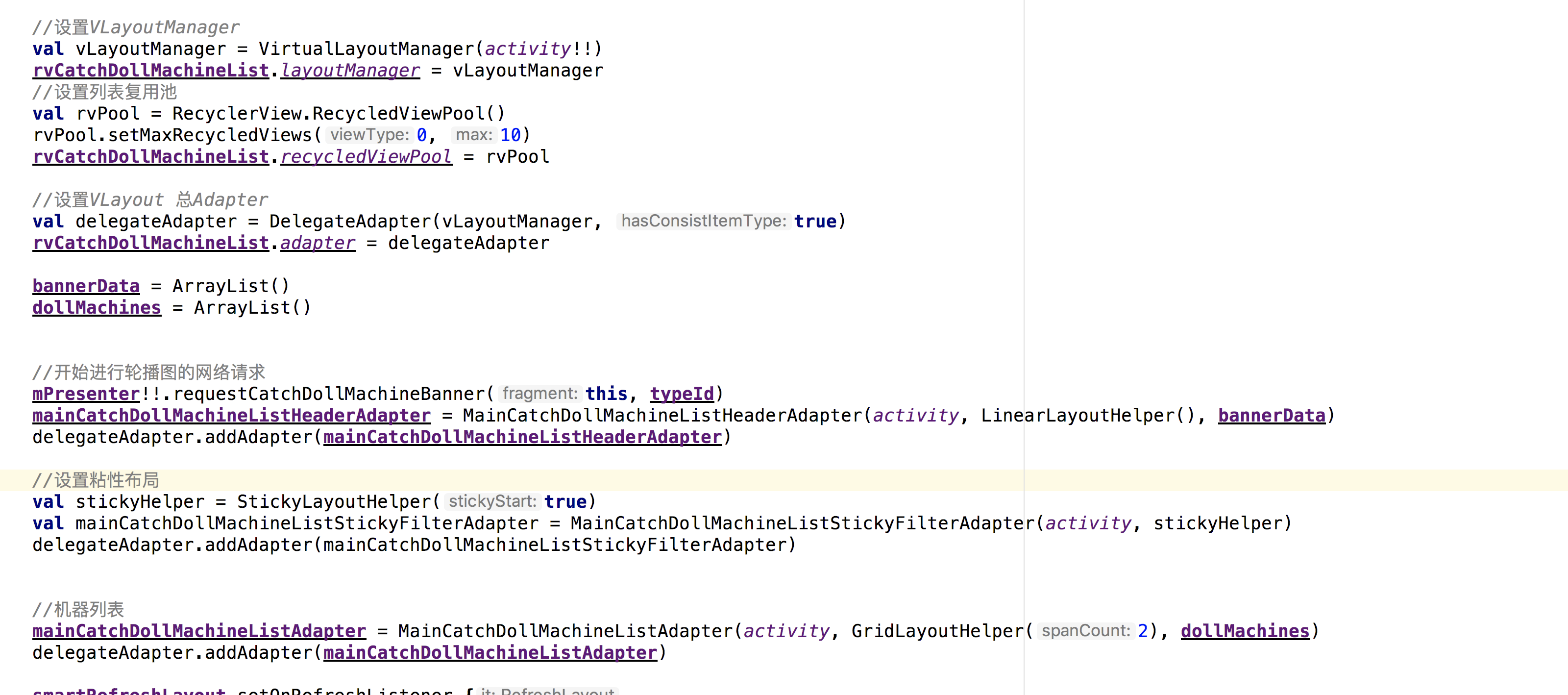Click the fragment: parameter hint
Viewport: 1568px width, 695px height.
click(x=539, y=394)
